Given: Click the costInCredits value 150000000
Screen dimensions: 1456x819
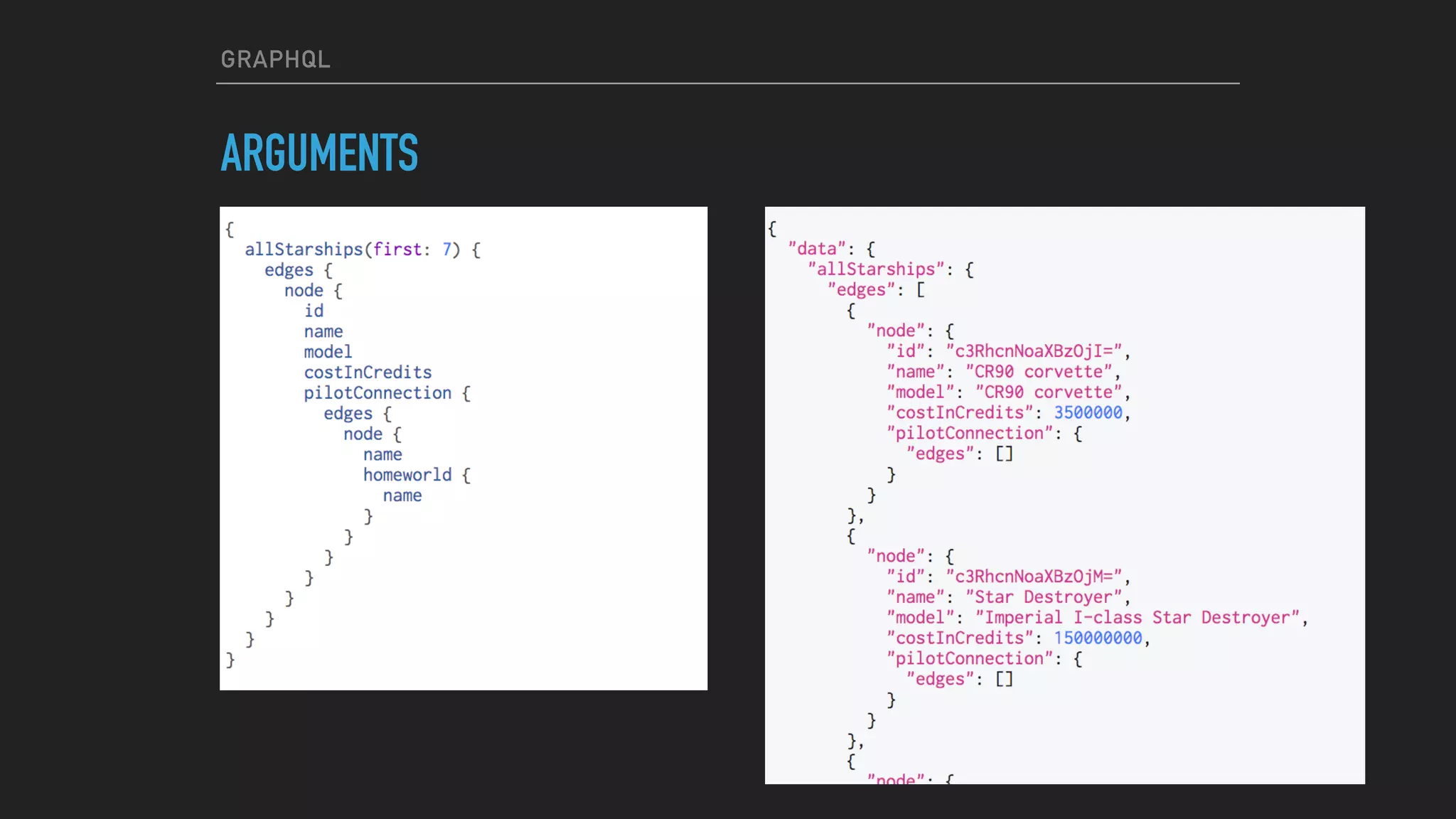Looking at the screenshot, I should click(x=1098, y=638).
